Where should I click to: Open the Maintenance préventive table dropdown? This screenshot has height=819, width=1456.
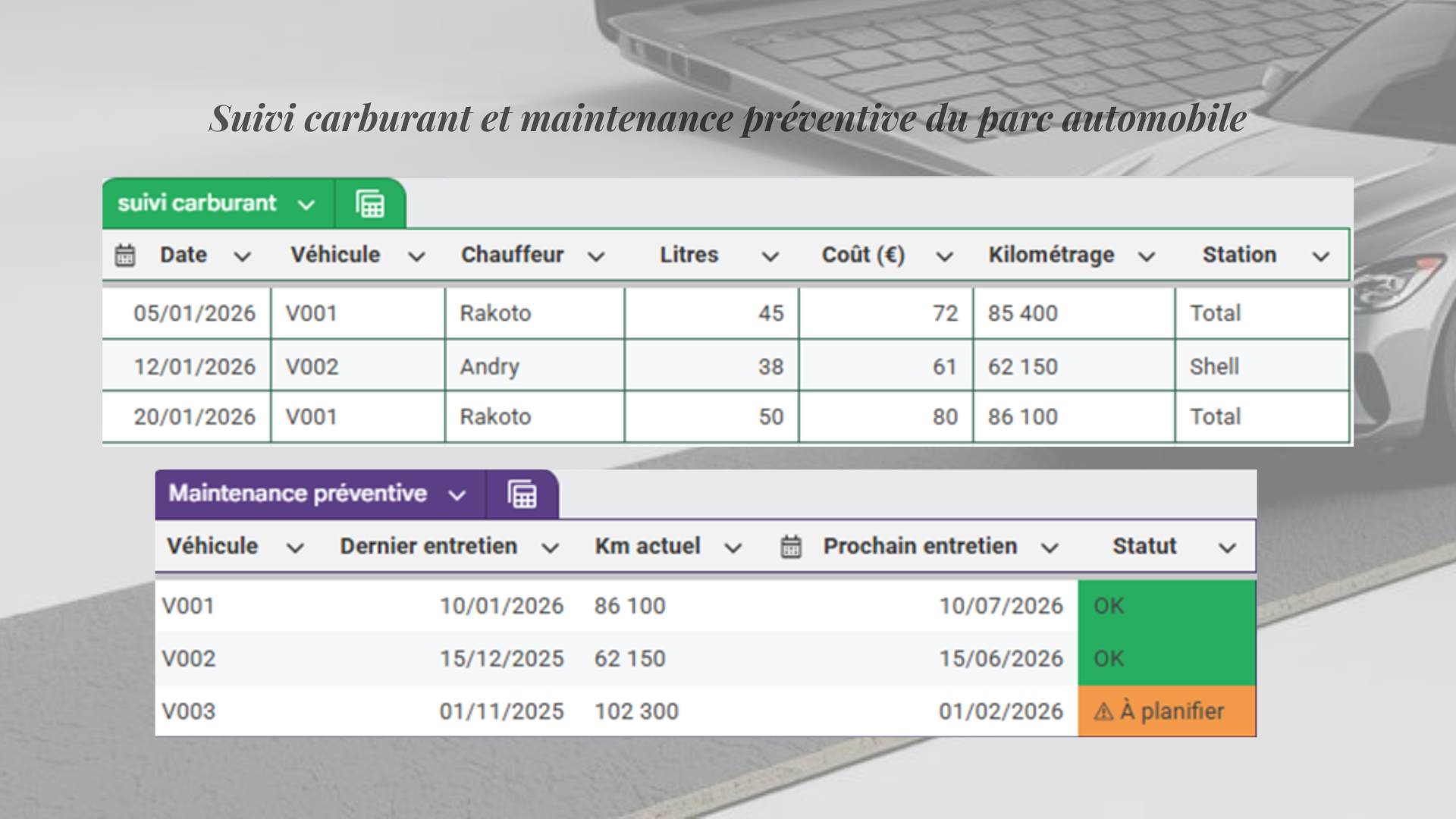tap(457, 495)
